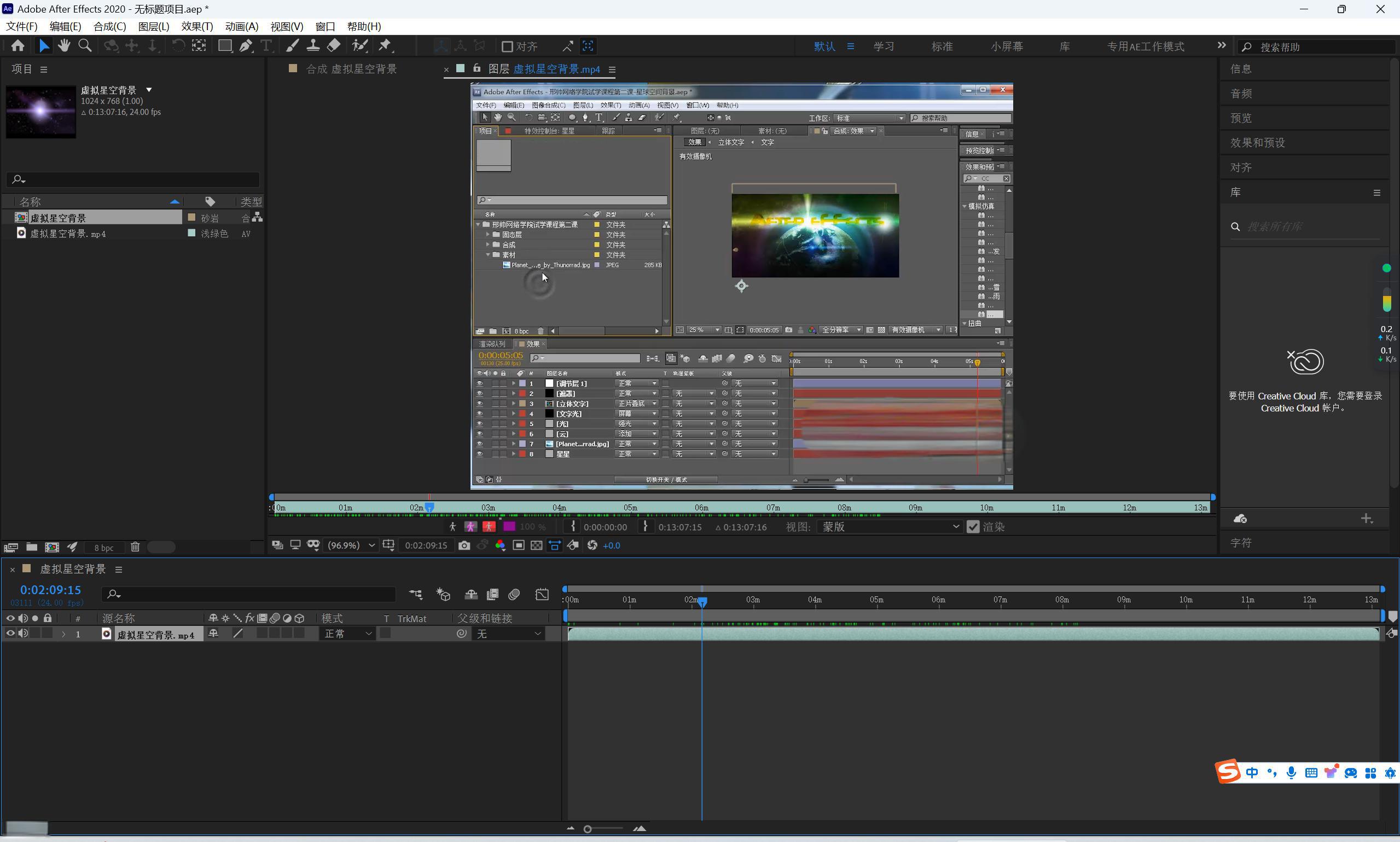
Task: Click the timeline zoom slider handle
Action: (588, 829)
